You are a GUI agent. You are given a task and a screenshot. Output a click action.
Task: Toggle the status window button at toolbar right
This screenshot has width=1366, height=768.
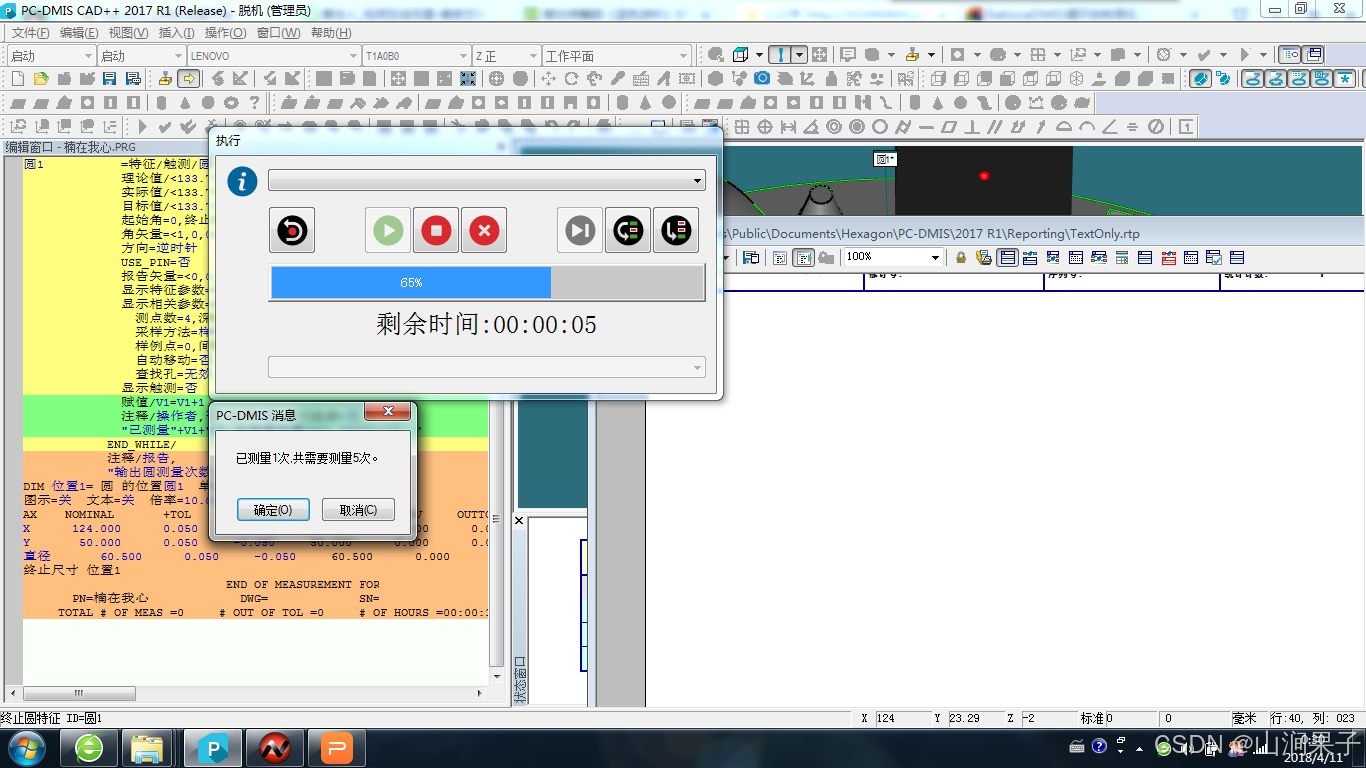(1313, 55)
